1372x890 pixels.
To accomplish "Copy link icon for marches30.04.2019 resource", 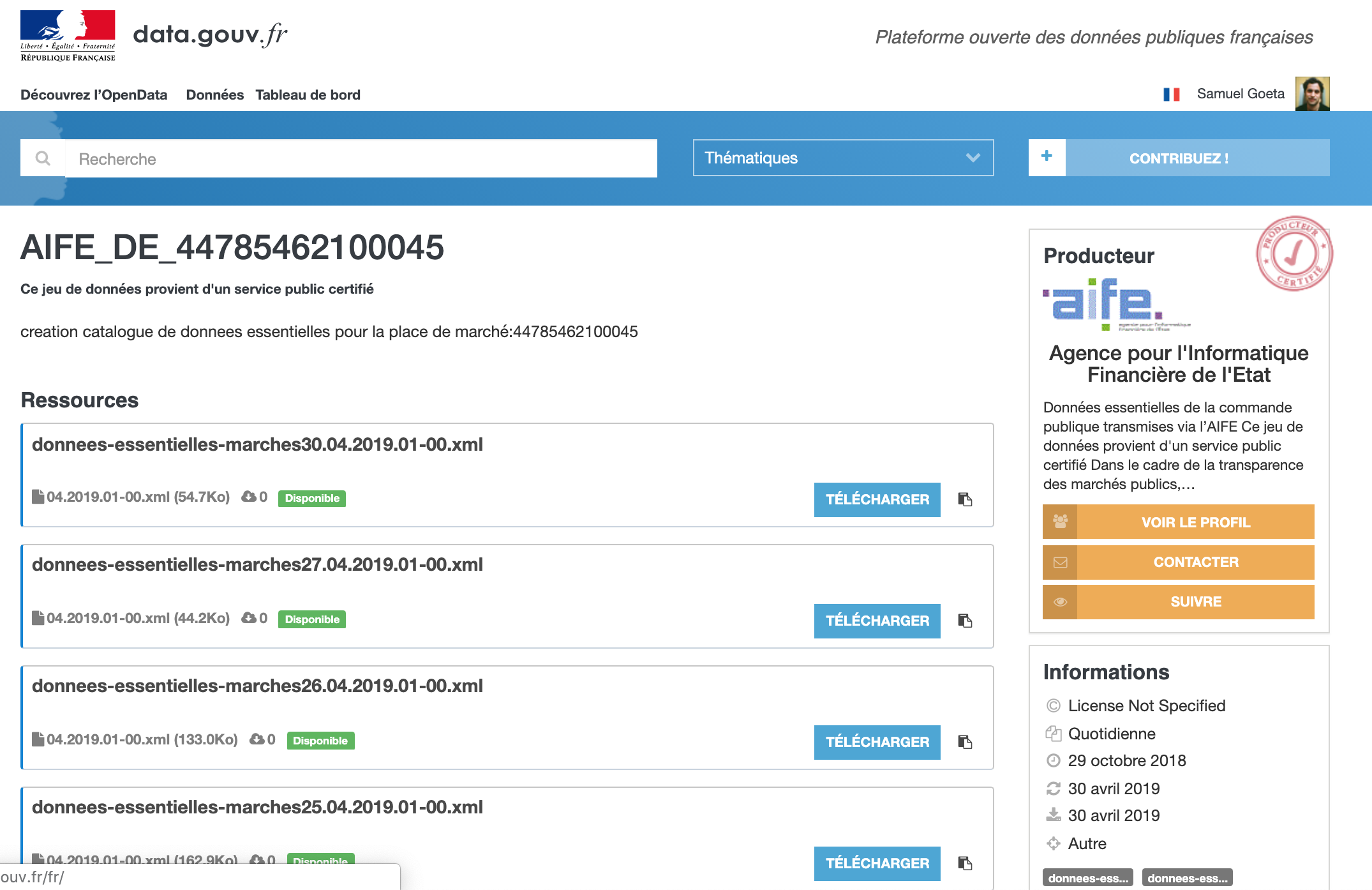I will point(965,499).
